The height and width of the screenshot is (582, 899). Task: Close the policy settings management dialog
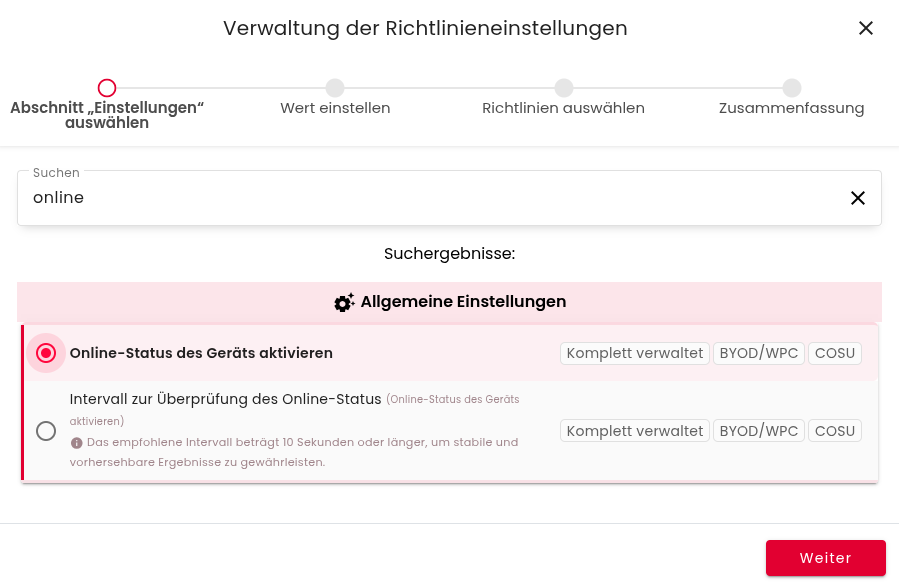point(866,28)
